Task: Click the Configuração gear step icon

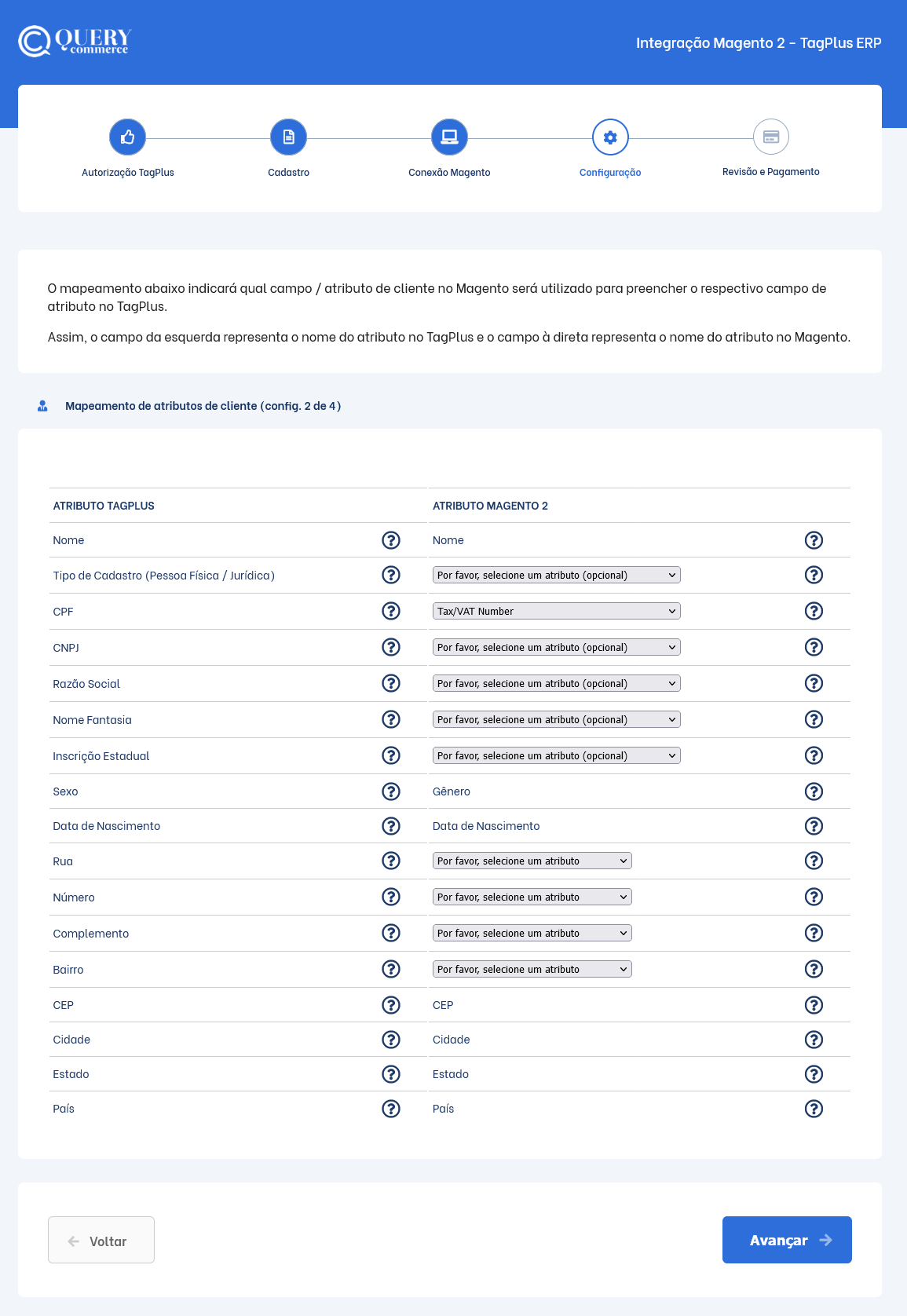Action: pos(610,137)
